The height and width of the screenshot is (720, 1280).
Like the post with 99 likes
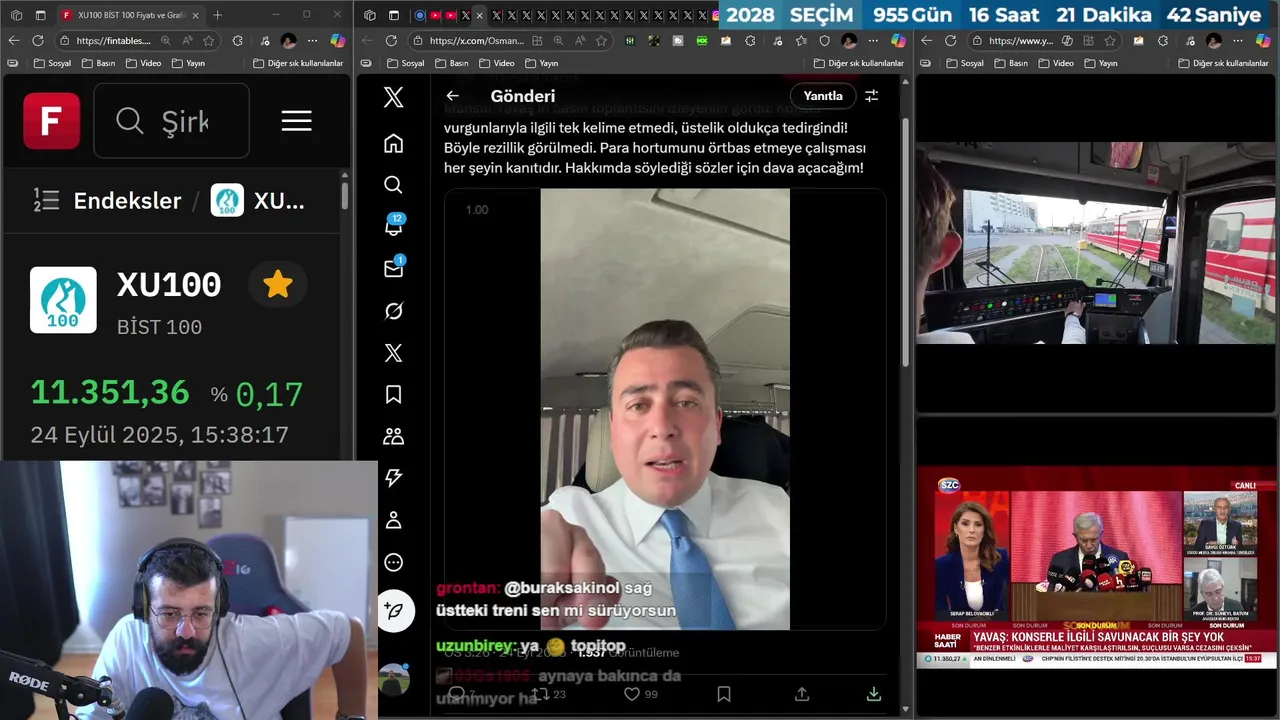point(640,694)
